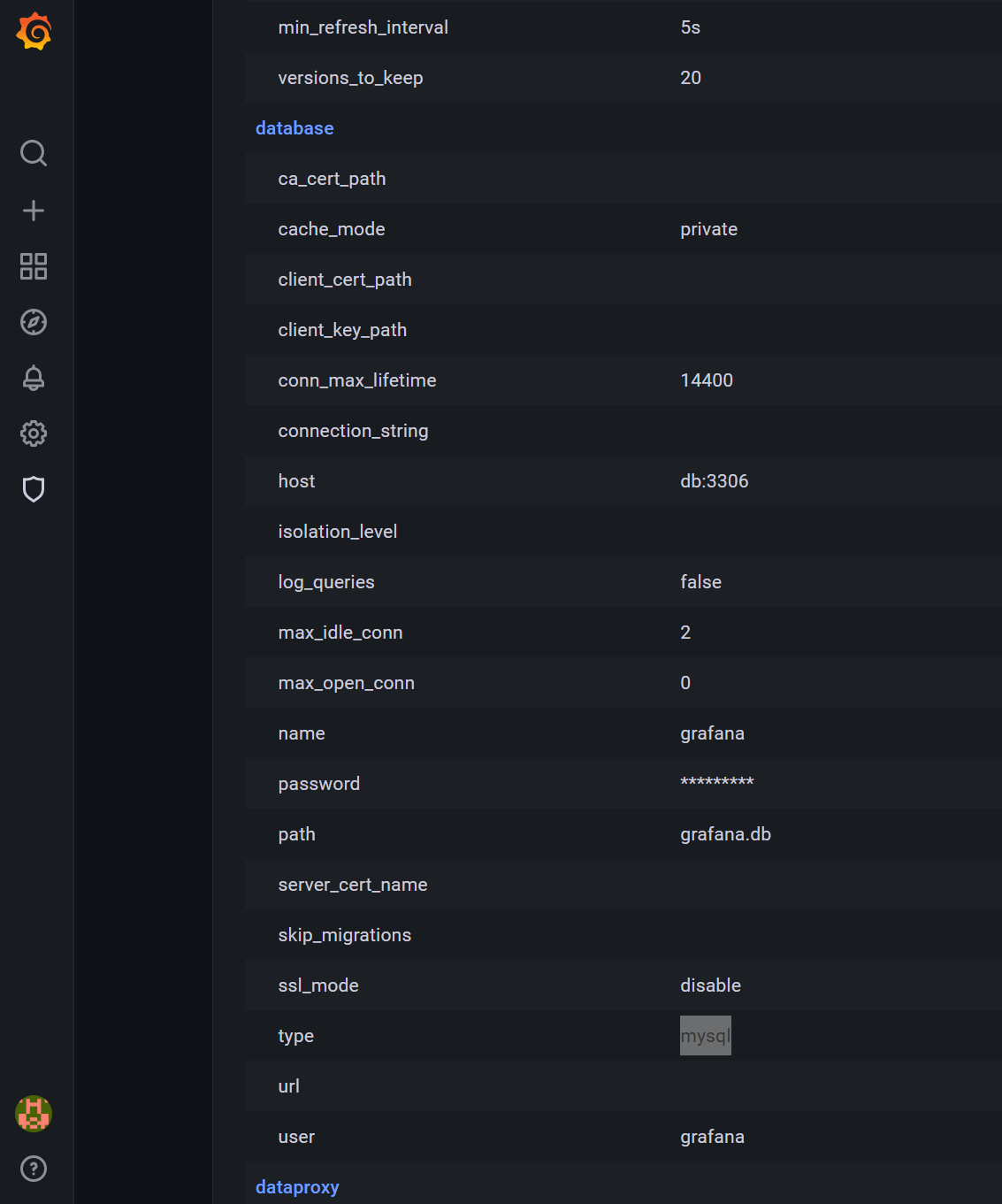Click the conn_max_lifetime row label
Image resolution: width=1002 pixels, height=1204 pixels.
(357, 380)
